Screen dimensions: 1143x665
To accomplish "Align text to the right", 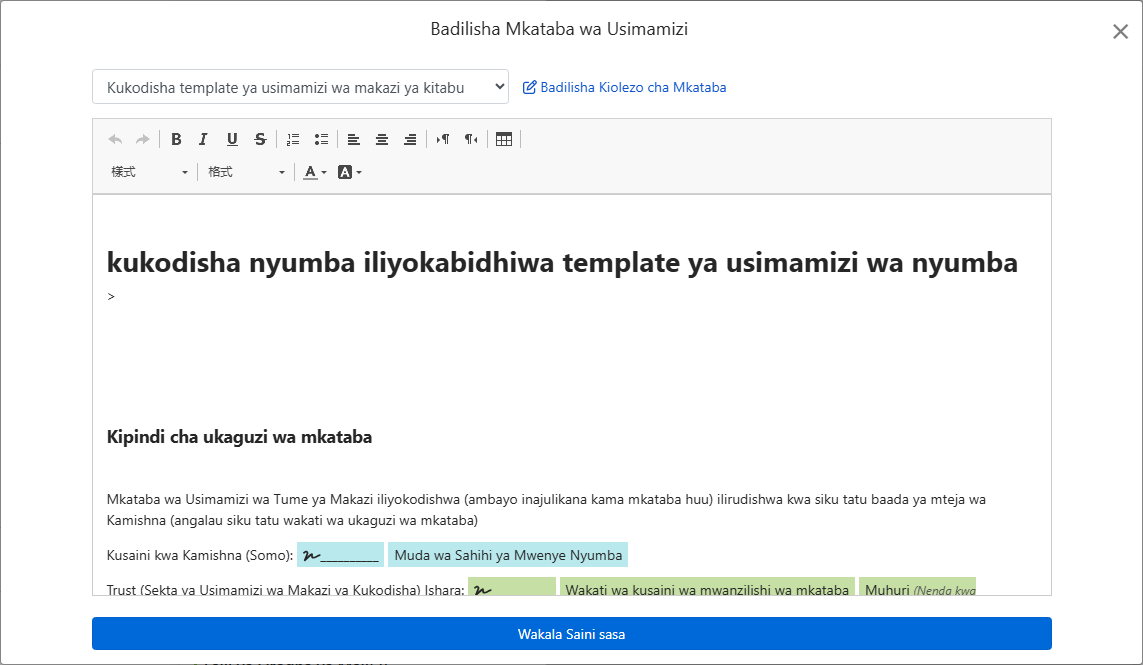I will 410,139.
